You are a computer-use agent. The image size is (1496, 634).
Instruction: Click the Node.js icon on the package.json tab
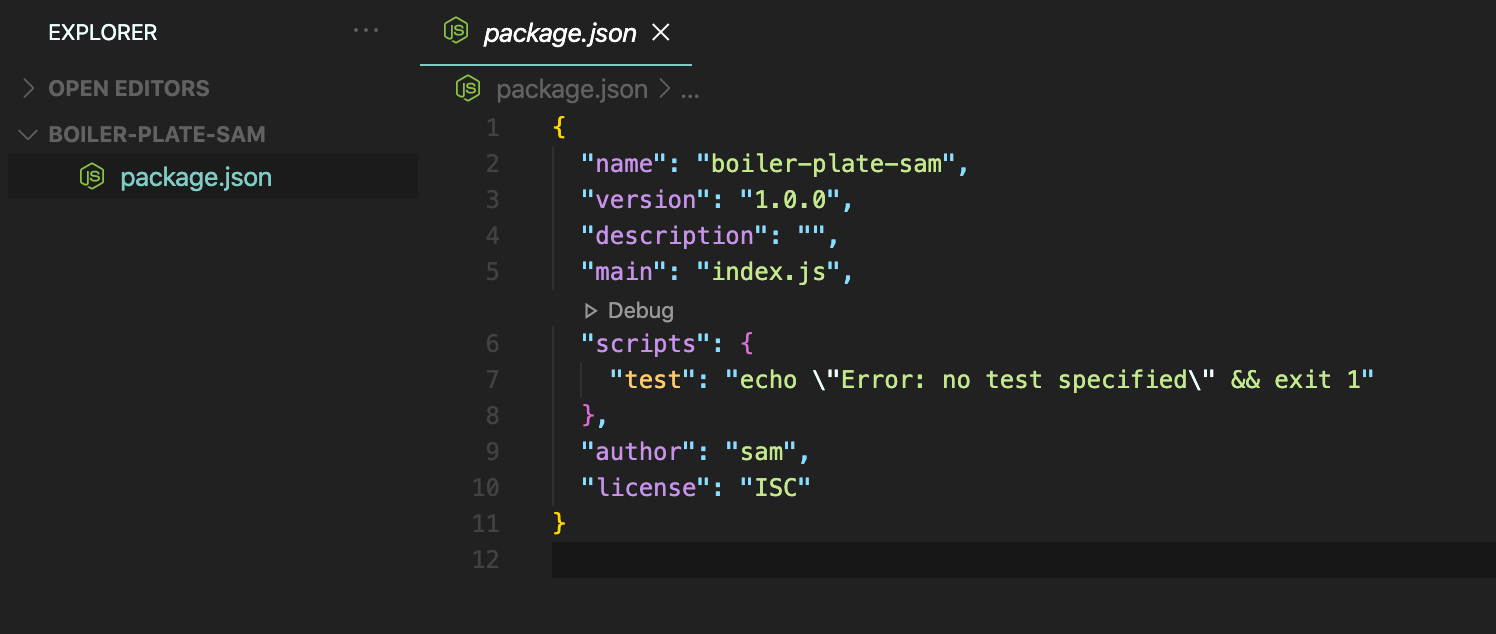(x=457, y=32)
